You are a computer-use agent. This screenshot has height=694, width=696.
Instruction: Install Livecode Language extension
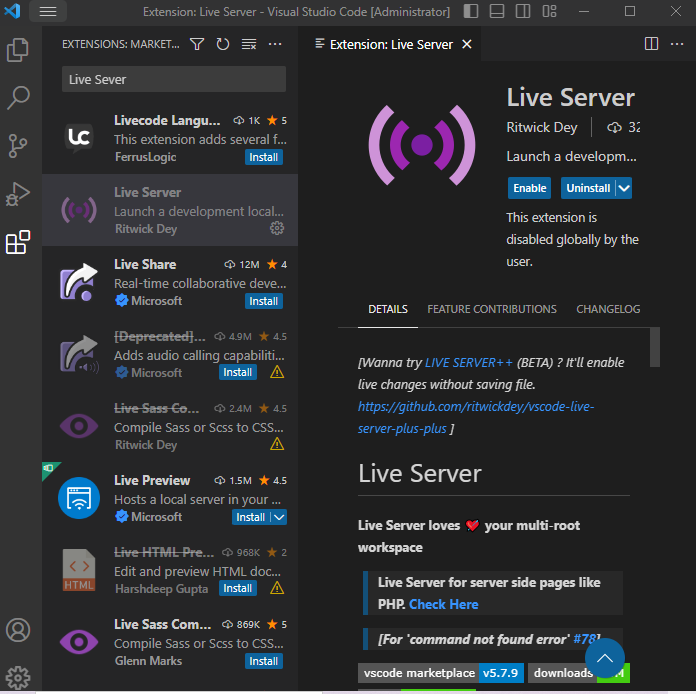[264, 157]
